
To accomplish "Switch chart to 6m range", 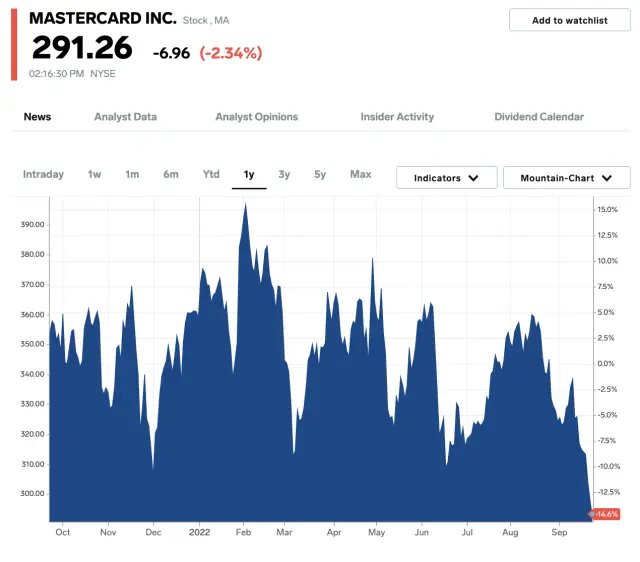I will pos(171,174).
